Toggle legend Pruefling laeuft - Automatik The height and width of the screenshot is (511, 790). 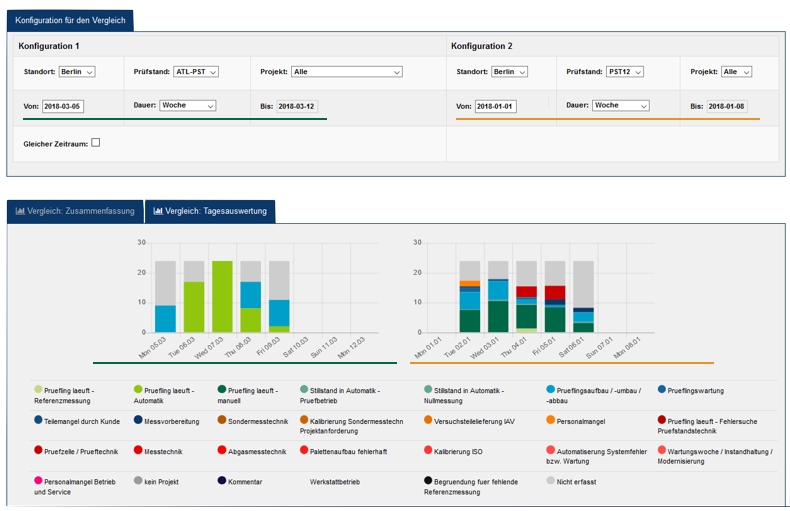tap(164, 395)
